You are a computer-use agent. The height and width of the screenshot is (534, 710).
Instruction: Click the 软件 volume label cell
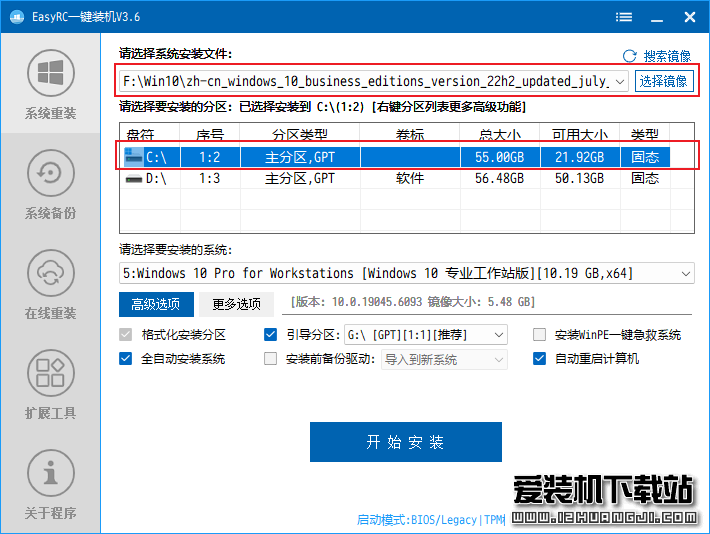click(x=410, y=178)
